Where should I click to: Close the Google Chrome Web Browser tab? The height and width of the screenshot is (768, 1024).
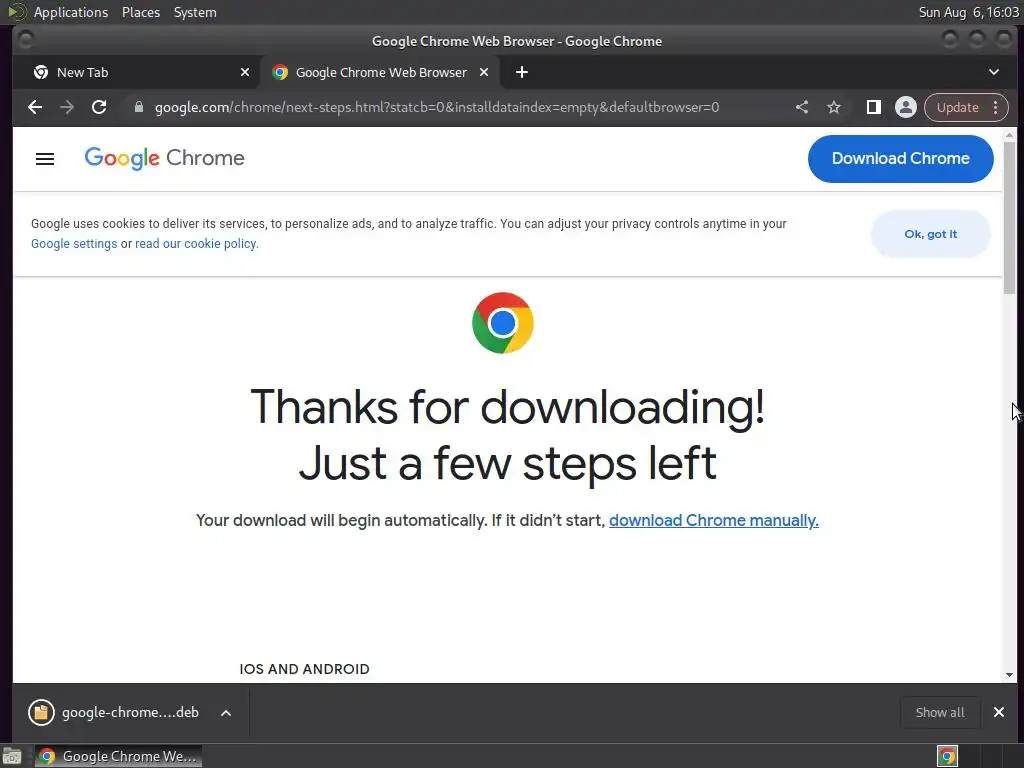[x=484, y=72]
